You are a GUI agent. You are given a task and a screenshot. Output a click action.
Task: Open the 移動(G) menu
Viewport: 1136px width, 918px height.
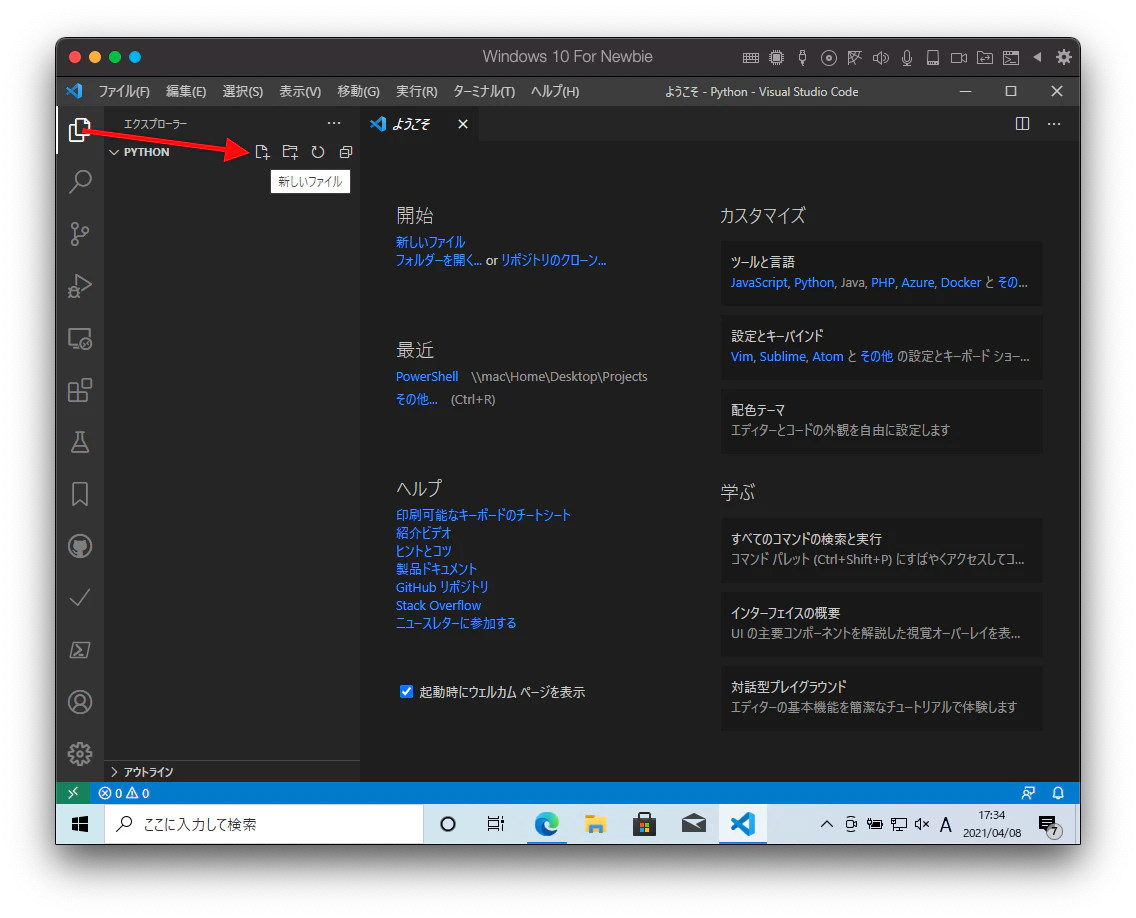[x=358, y=92]
